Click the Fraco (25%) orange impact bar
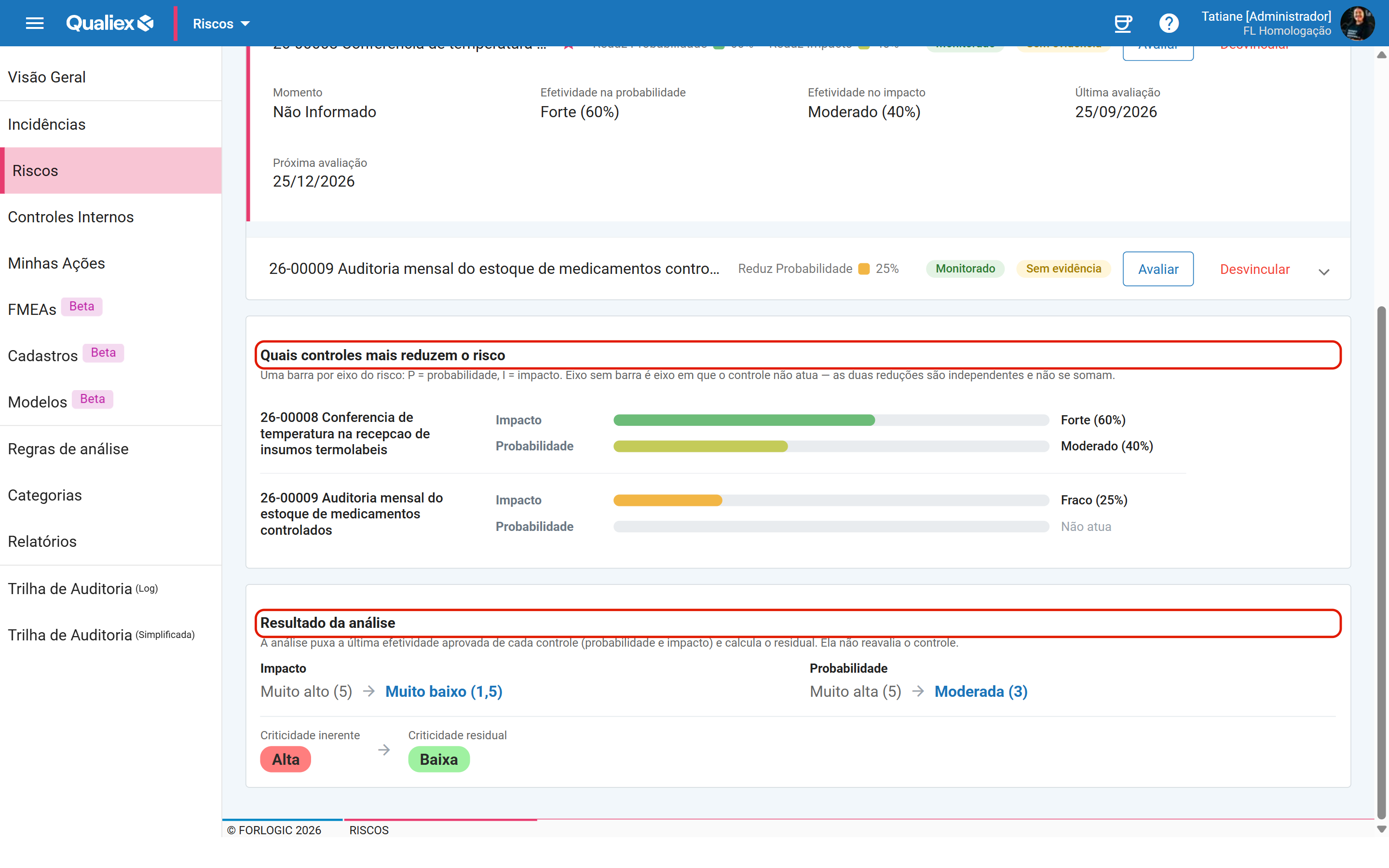The height and width of the screenshot is (868, 1389). click(667, 500)
